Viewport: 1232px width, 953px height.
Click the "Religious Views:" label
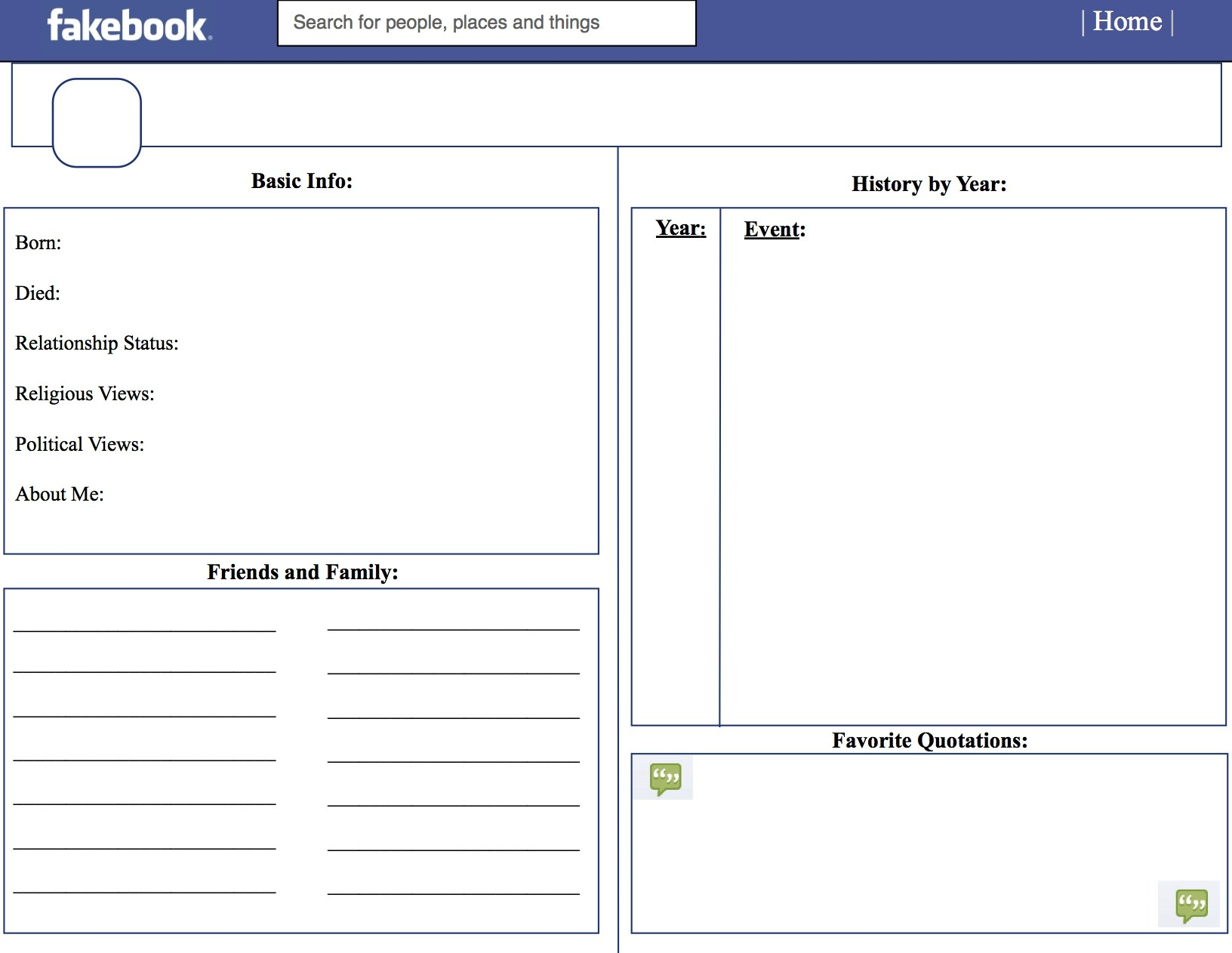pyautogui.click(x=85, y=394)
